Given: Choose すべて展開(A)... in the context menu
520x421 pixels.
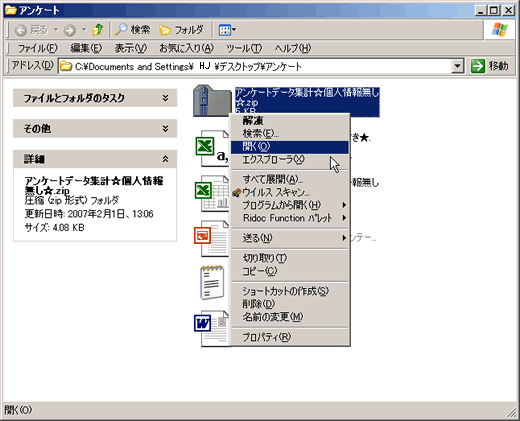Looking at the screenshot, I should (290, 179).
